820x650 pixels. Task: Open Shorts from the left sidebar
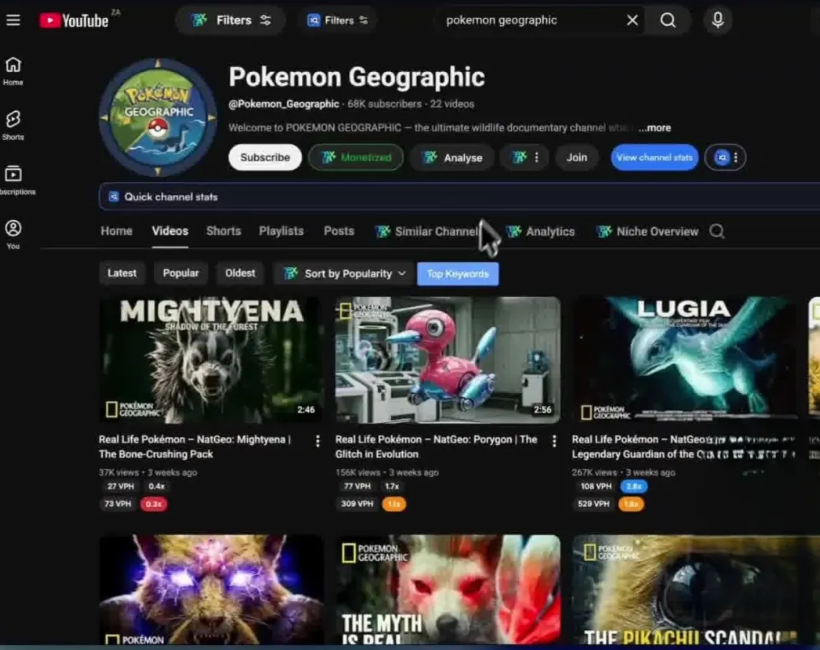click(x=12, y=122)
